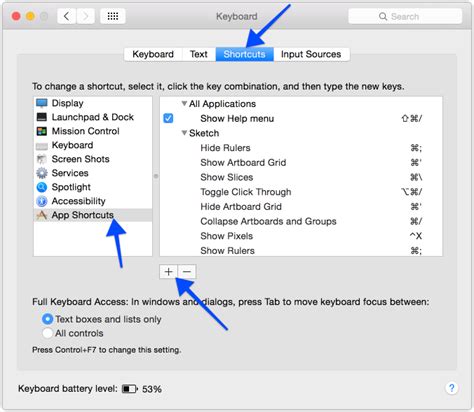Click the Services gear icon

pos(42,173)
